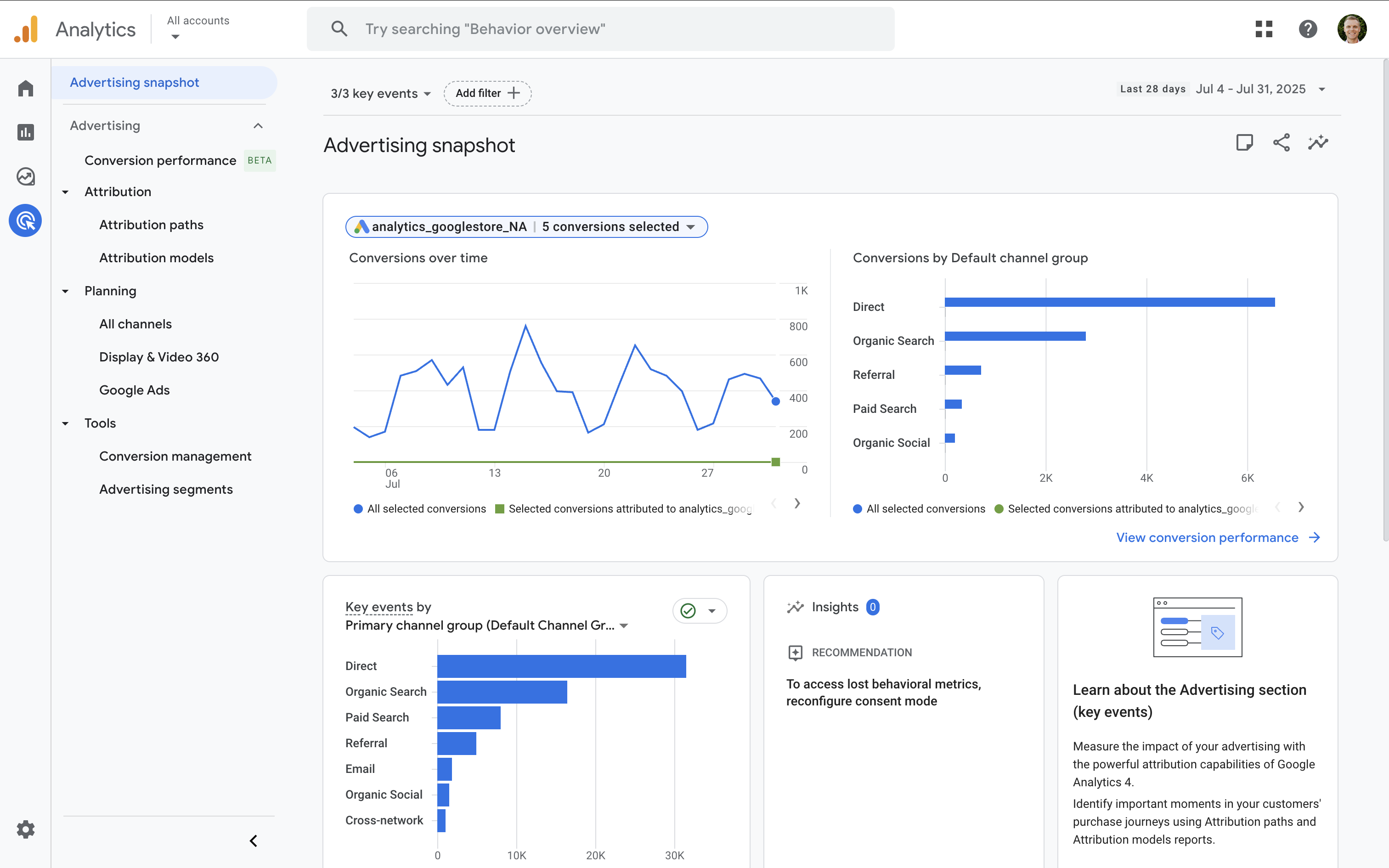Collapse the Attribution tree group
Screen dimensions: 1389x868
tap(65, 192)
